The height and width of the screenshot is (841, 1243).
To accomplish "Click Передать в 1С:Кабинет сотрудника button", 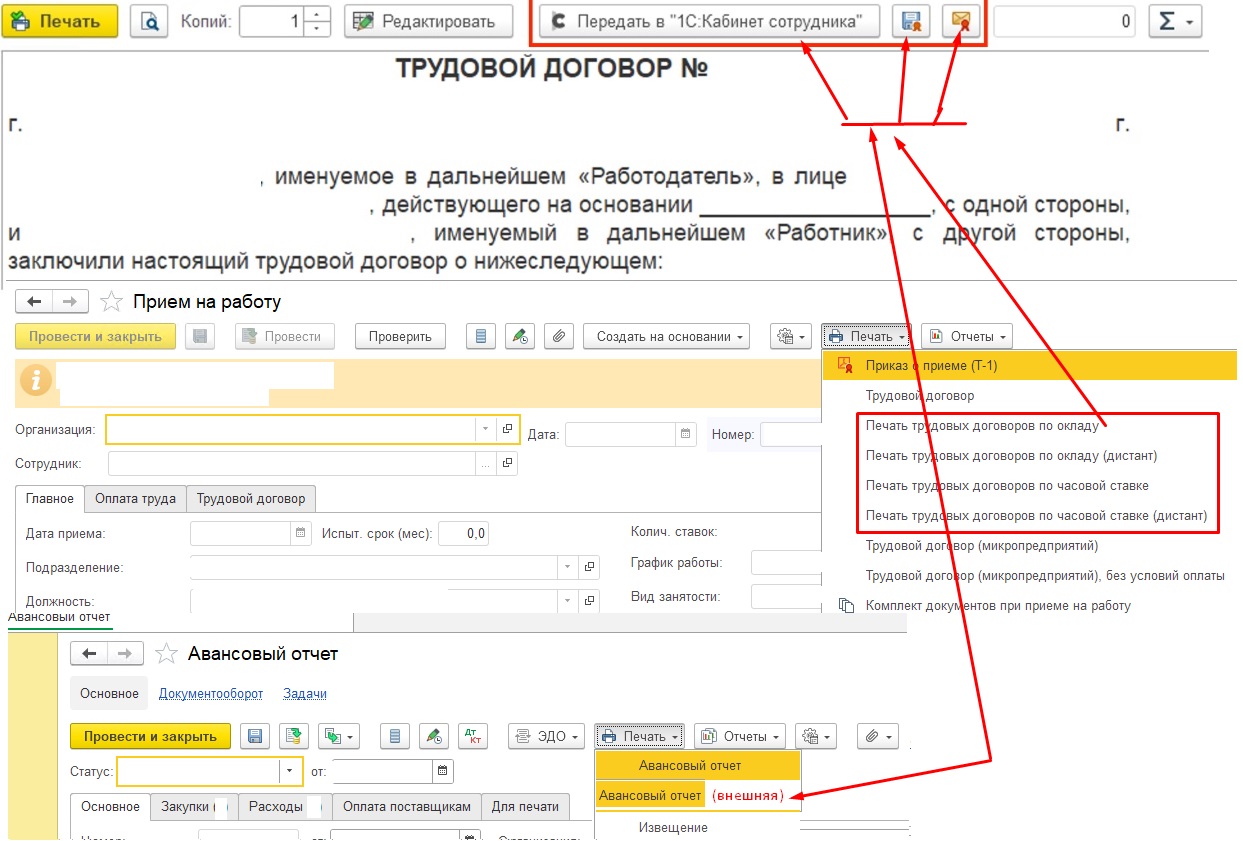I will click(x=709, y=21).
